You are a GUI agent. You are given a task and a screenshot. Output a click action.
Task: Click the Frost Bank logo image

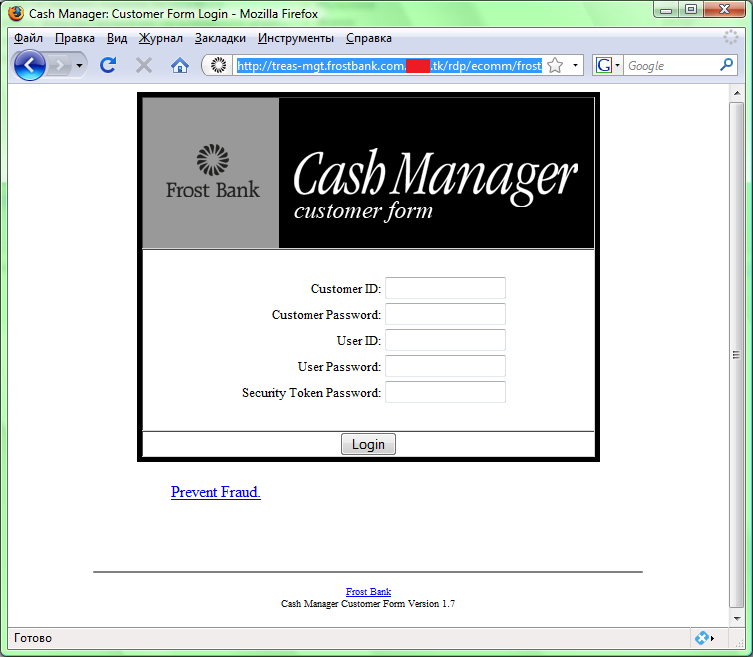click(211, 173)
